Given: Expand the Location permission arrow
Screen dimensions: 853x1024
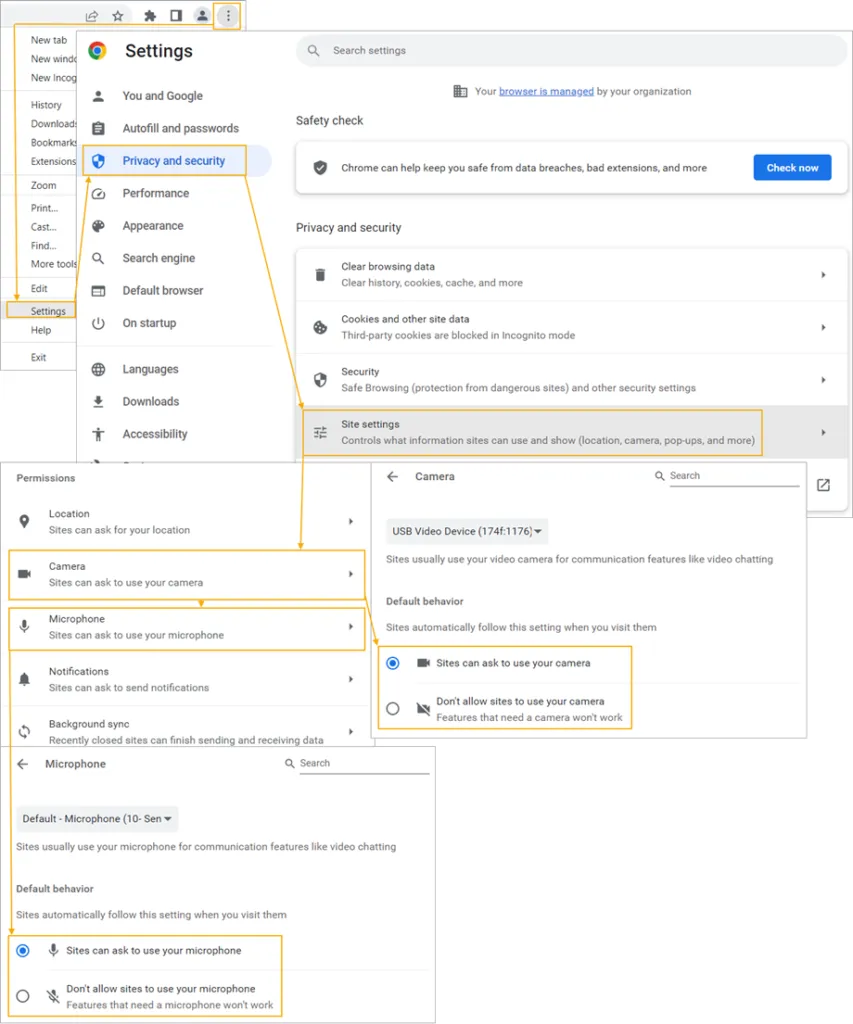Looking at the screenshot, I should click(x=351, y=522).
